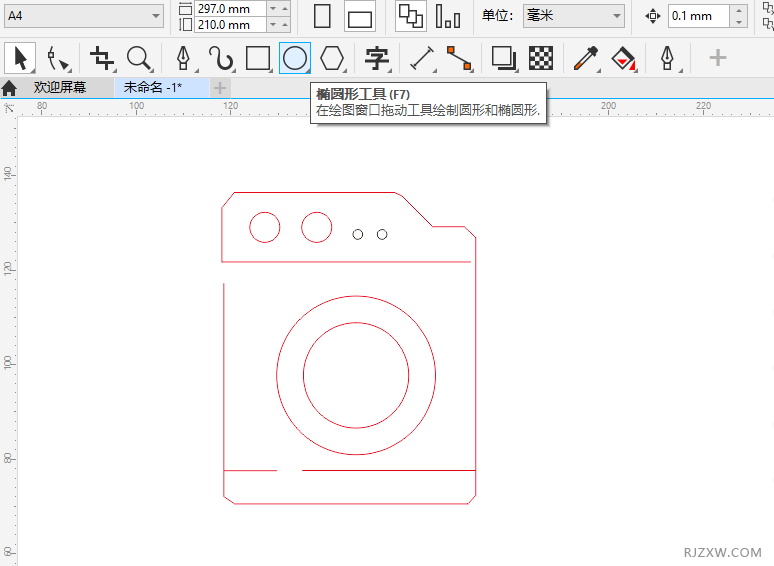Switch to landscape page orientation
This screenshot has width=774, height=566.
(x=360, y=16)
